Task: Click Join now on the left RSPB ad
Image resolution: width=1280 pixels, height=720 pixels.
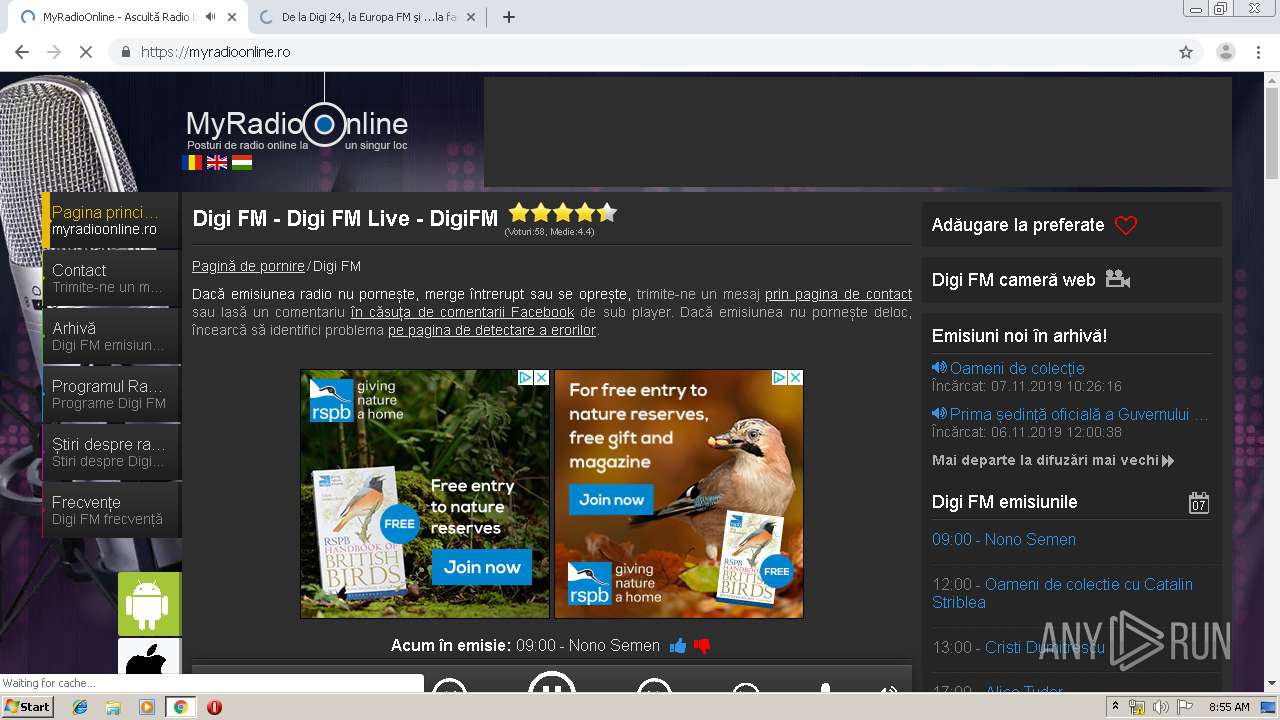Action: tap(482, 567)
